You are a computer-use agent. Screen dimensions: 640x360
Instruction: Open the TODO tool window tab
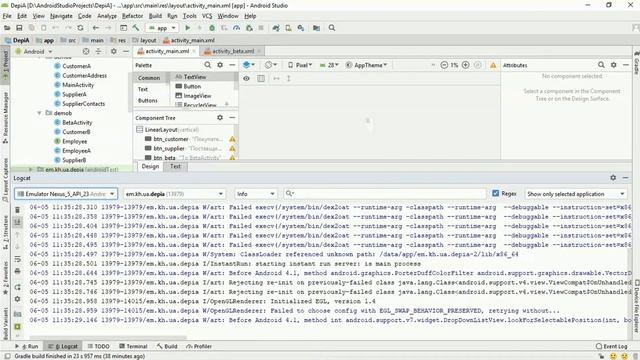click(98, 346)
